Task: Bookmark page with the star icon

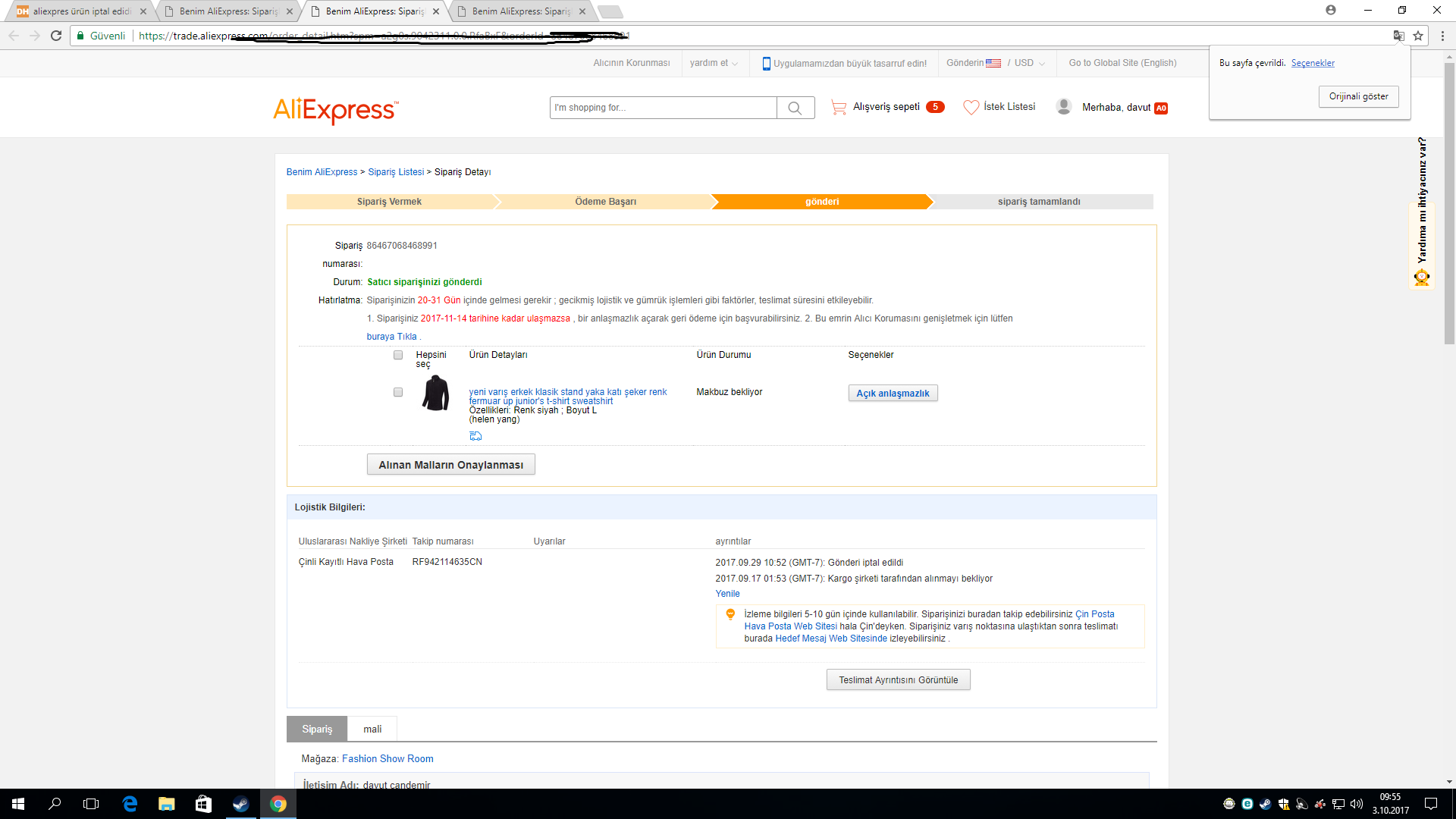Action: pos(1418,36)
